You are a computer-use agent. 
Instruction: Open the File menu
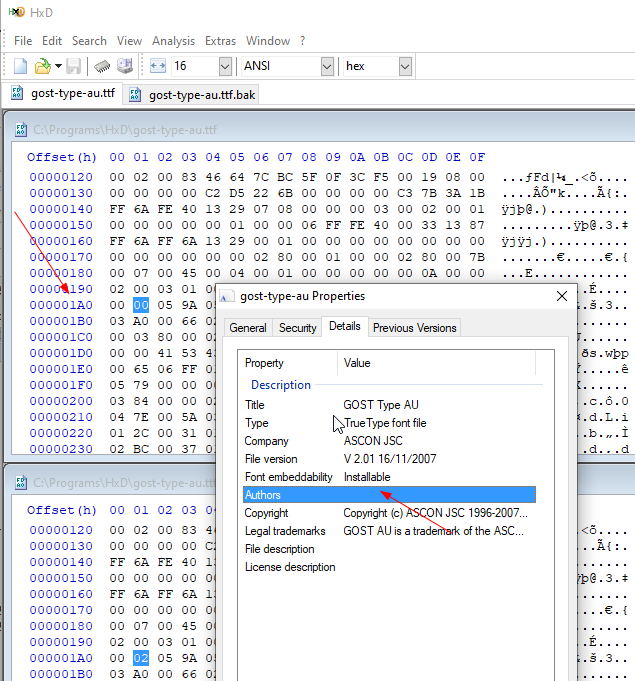click(23, 41)
